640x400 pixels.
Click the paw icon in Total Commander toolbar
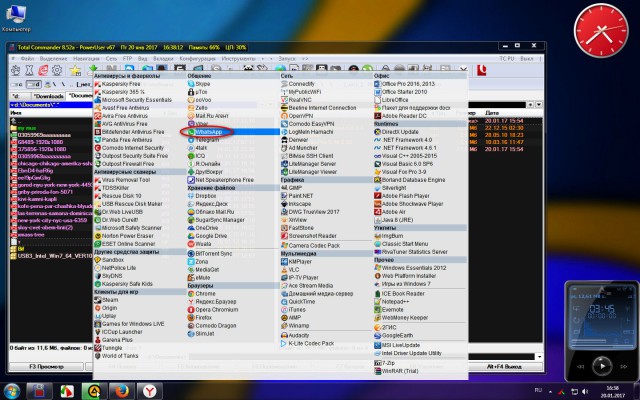[15, 70]
